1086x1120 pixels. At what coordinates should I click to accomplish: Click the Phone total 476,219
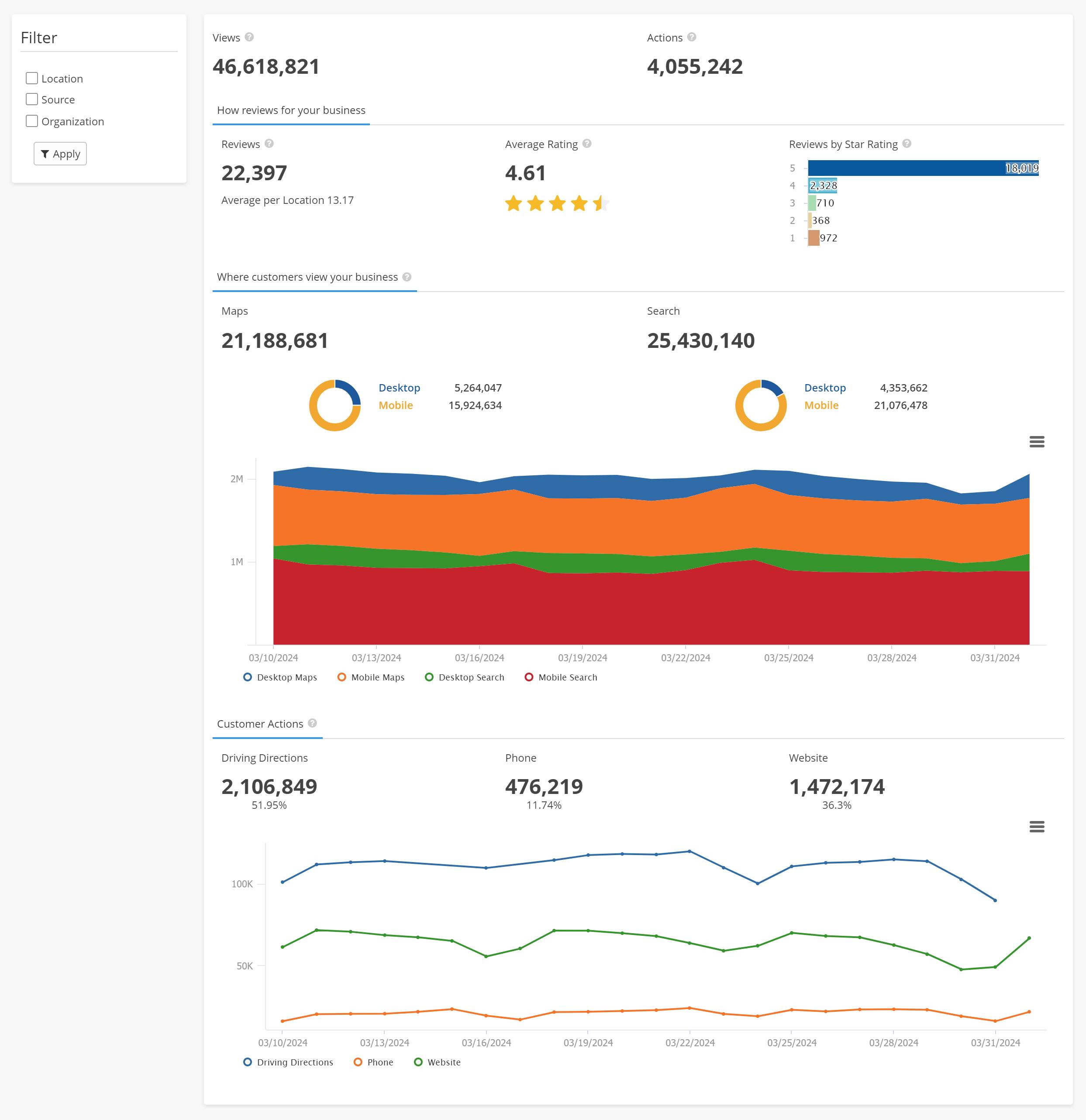point(544,787)
